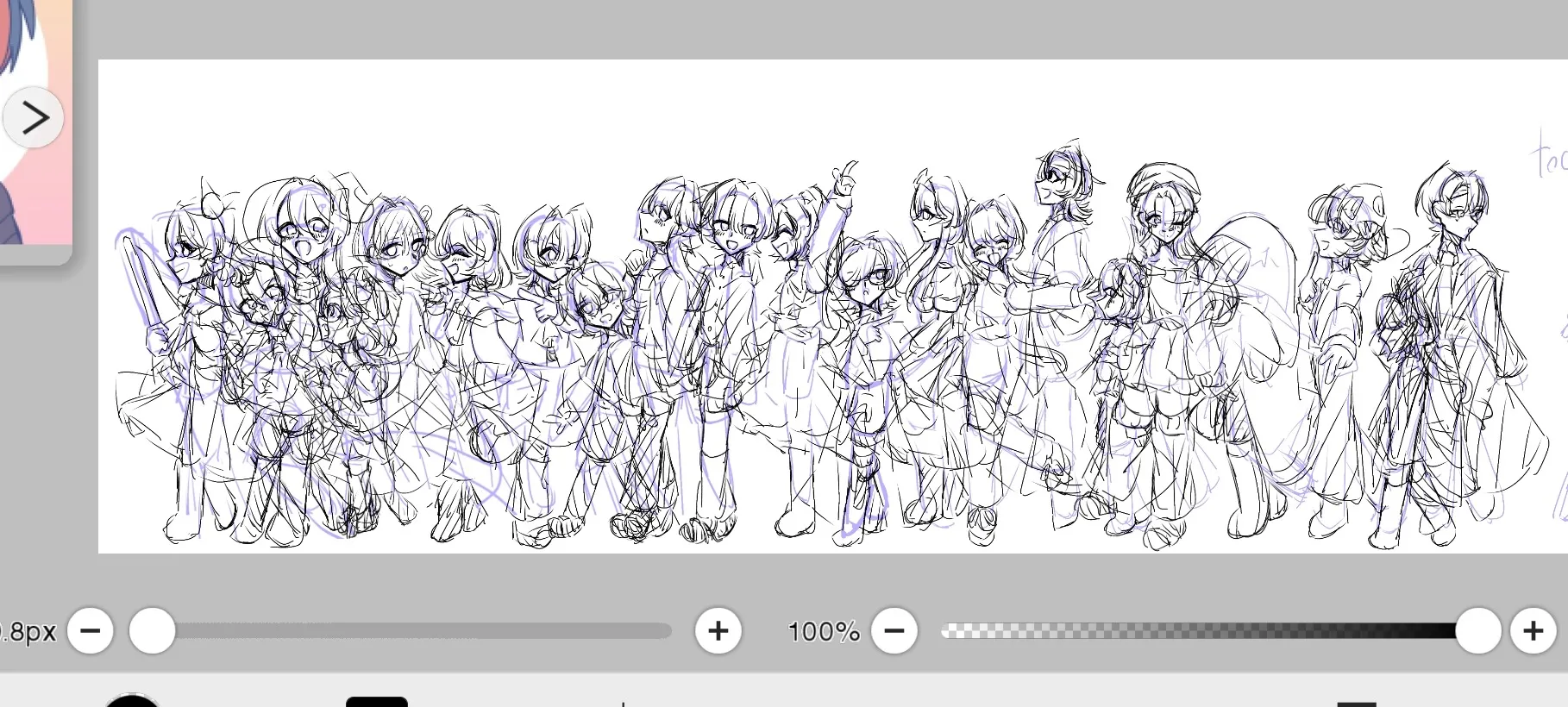
Task: Tap the handwritten note at the canvas right edge
Action: pos(1550,155)
